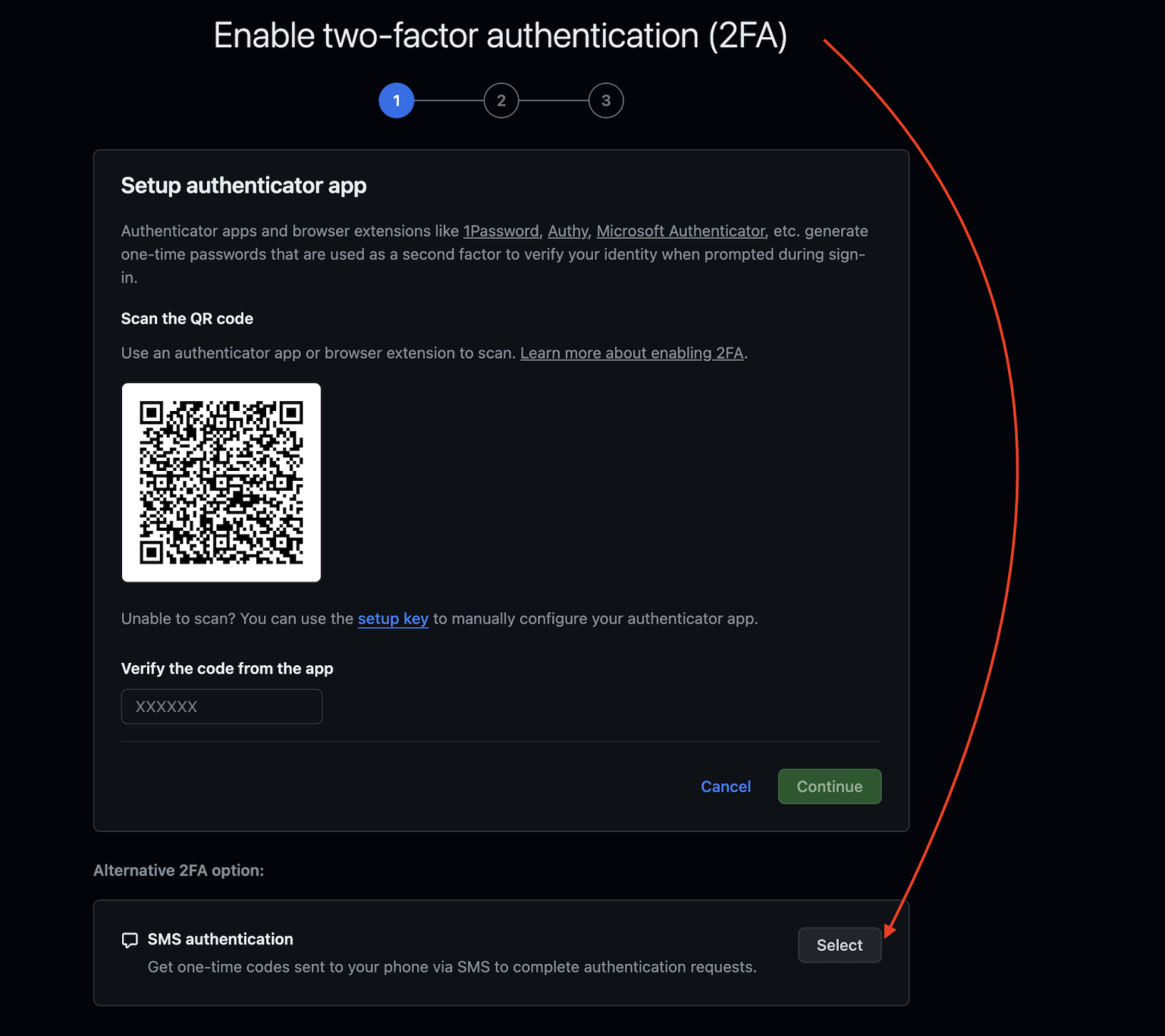Click the SMS authentication chat bubble icon
The height and width of the screenshot is (1036, 1165).
130,940
